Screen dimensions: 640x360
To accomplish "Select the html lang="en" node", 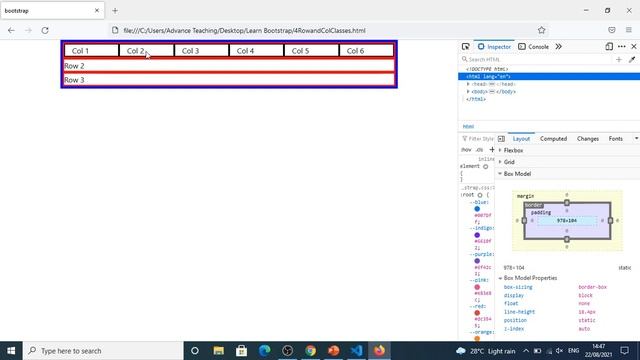I will point(549,77).
